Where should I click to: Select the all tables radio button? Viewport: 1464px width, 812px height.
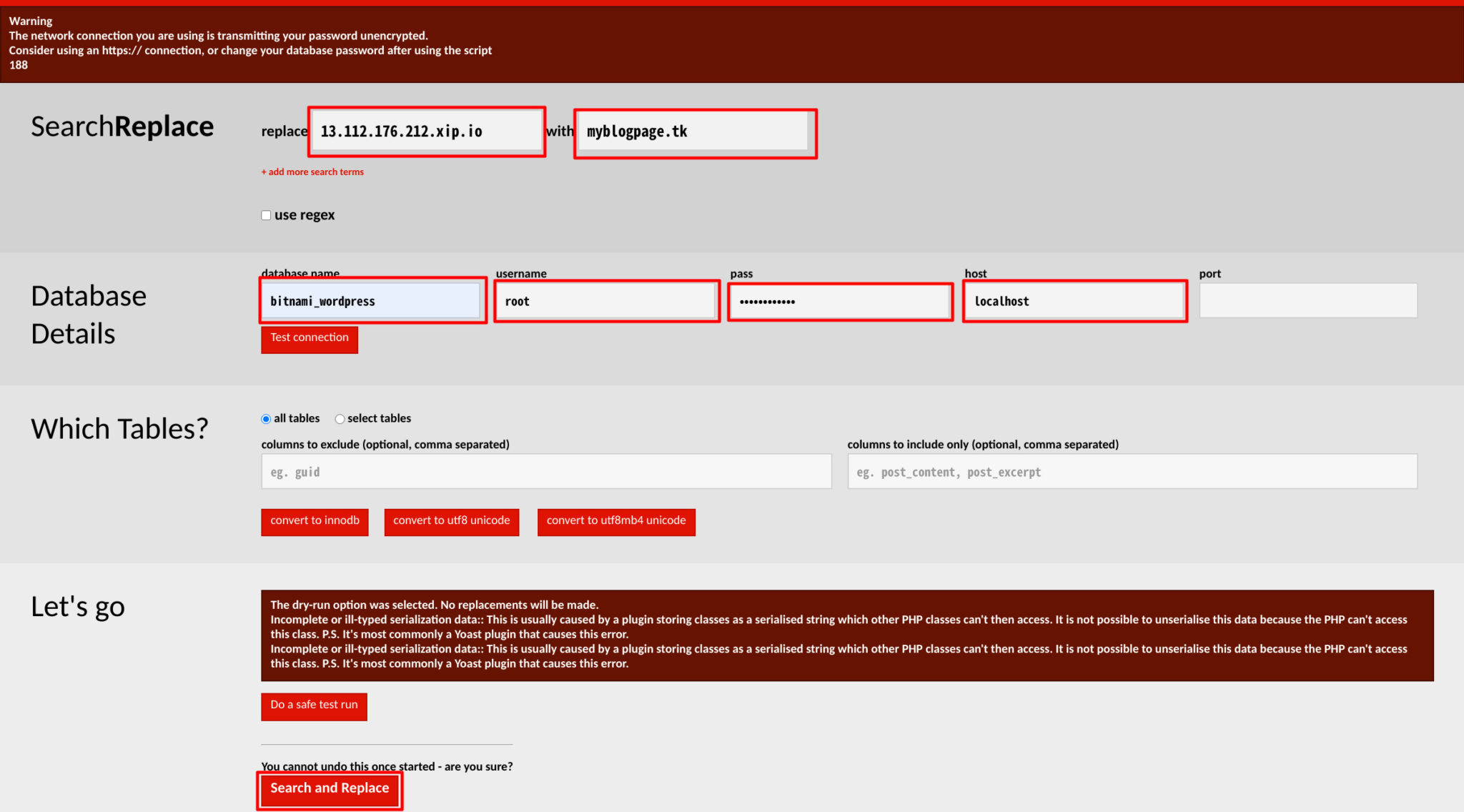pyautogui.click(x=265, y=419)
